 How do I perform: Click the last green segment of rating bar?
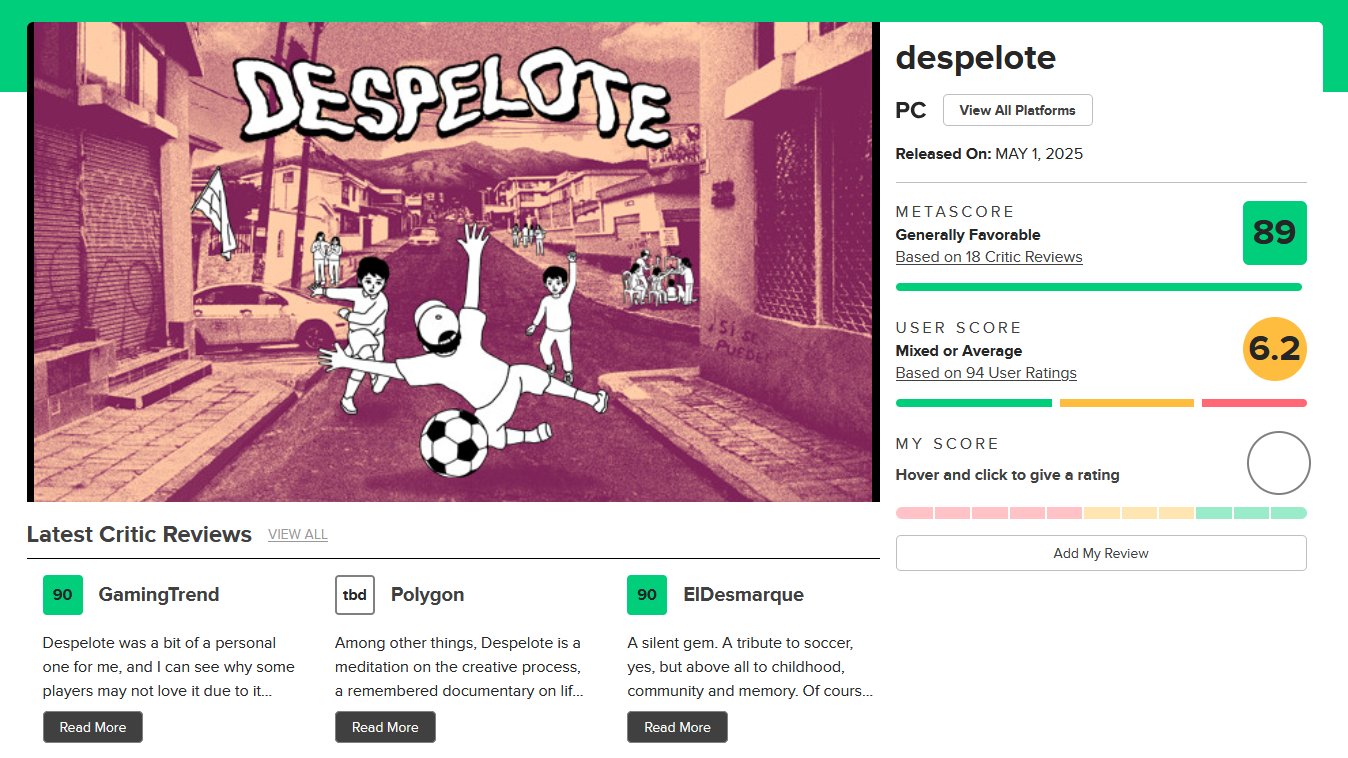[1288, 513]
